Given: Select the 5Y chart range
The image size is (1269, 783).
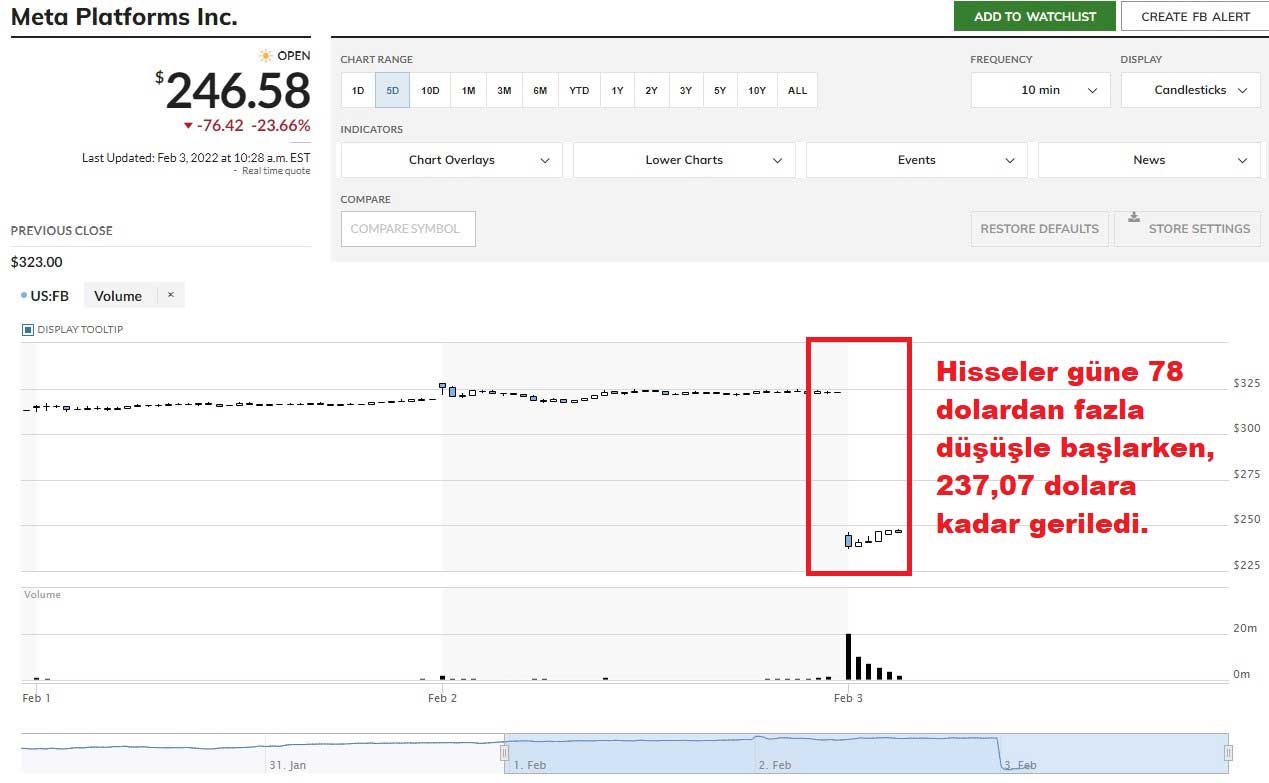Looking at the screenshot, I should [x=720, y=90].
